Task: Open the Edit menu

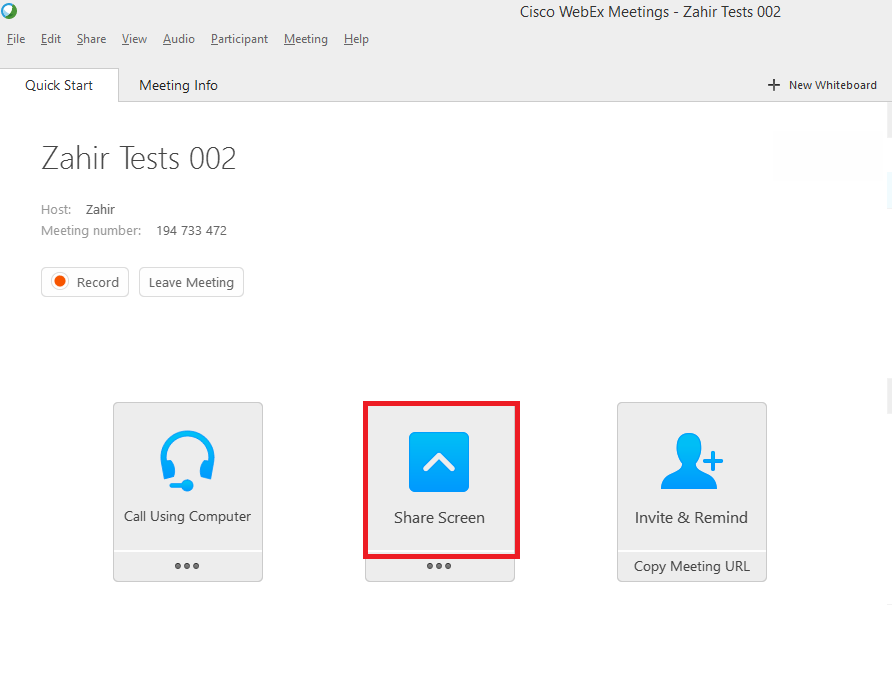Action: tap(51, 39)
